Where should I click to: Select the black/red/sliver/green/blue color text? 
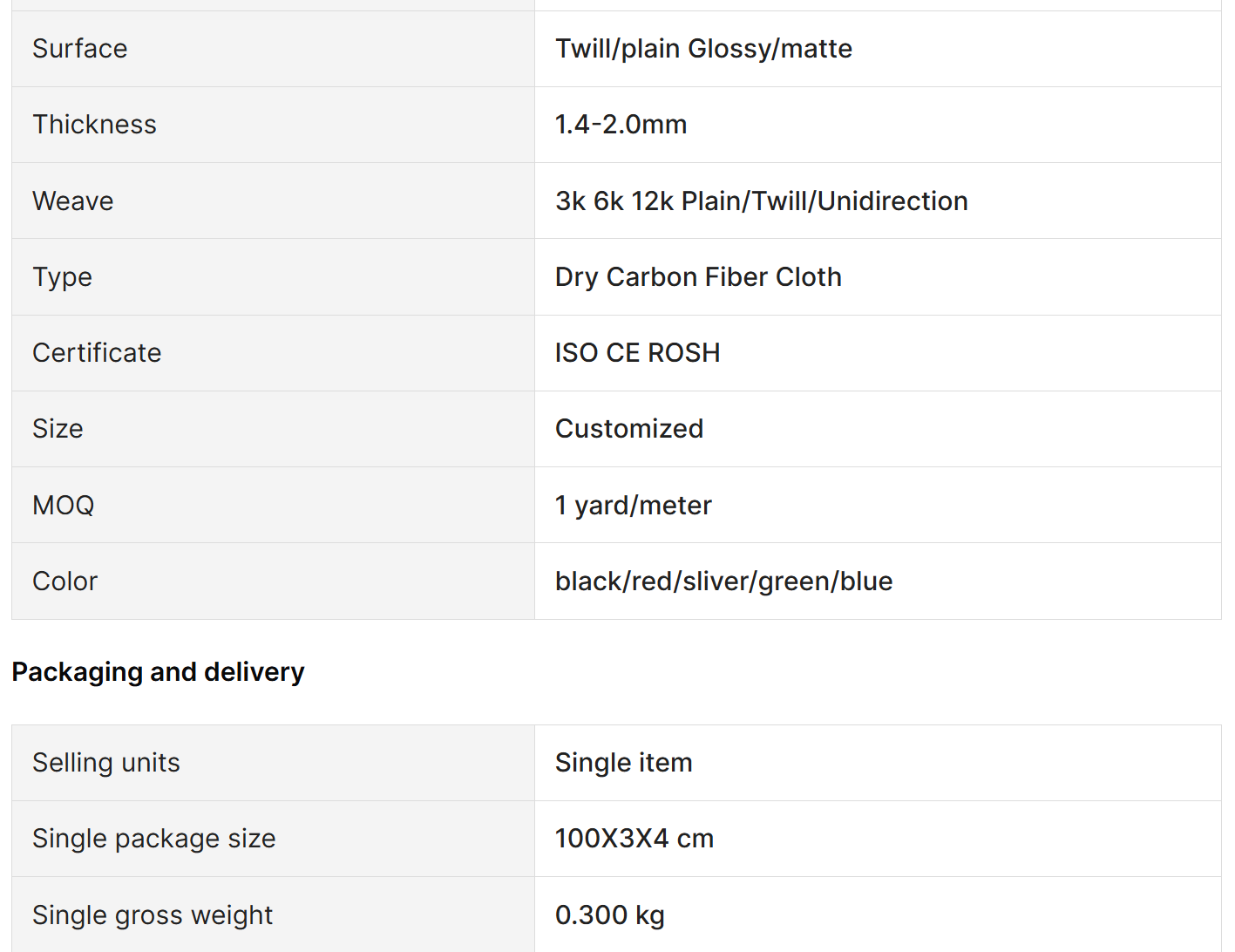coord(724,581)
